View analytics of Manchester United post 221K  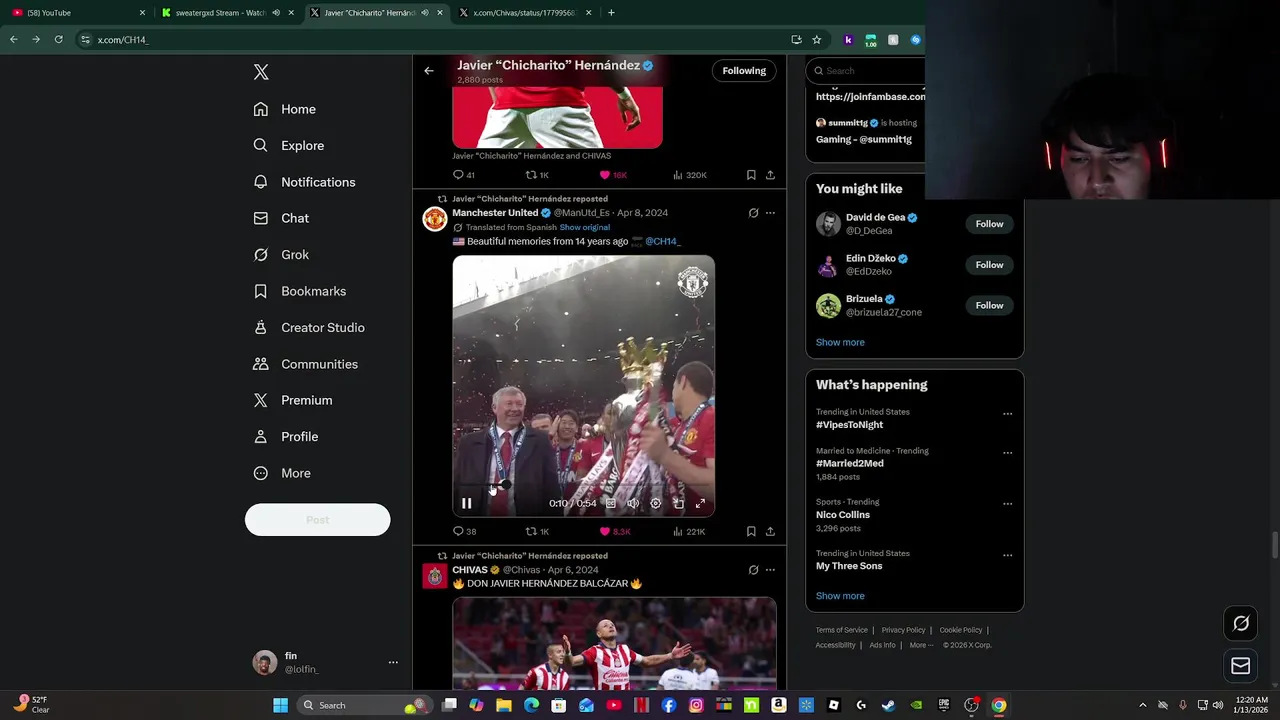(689, 531)
